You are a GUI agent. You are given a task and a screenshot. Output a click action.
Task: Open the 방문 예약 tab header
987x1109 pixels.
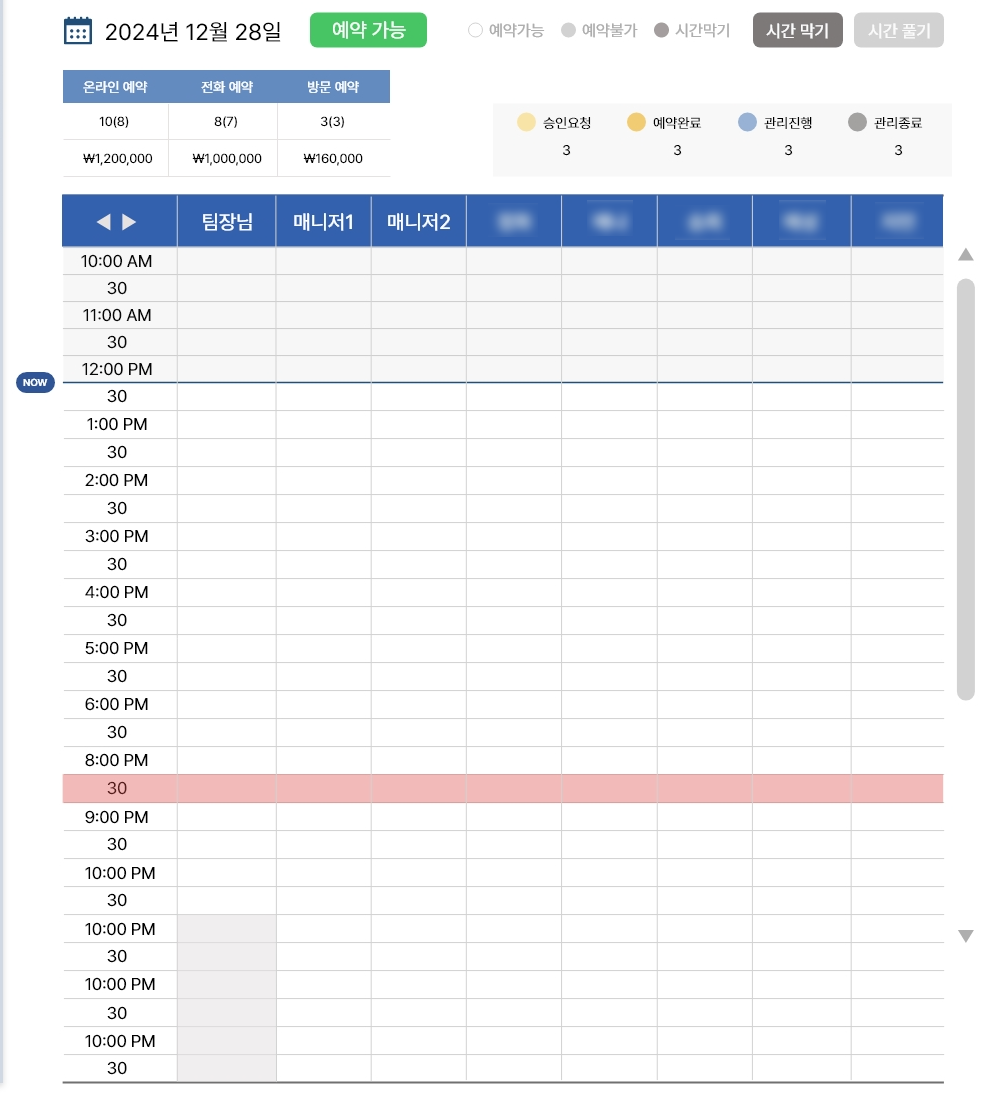click(x=333, y=87)
